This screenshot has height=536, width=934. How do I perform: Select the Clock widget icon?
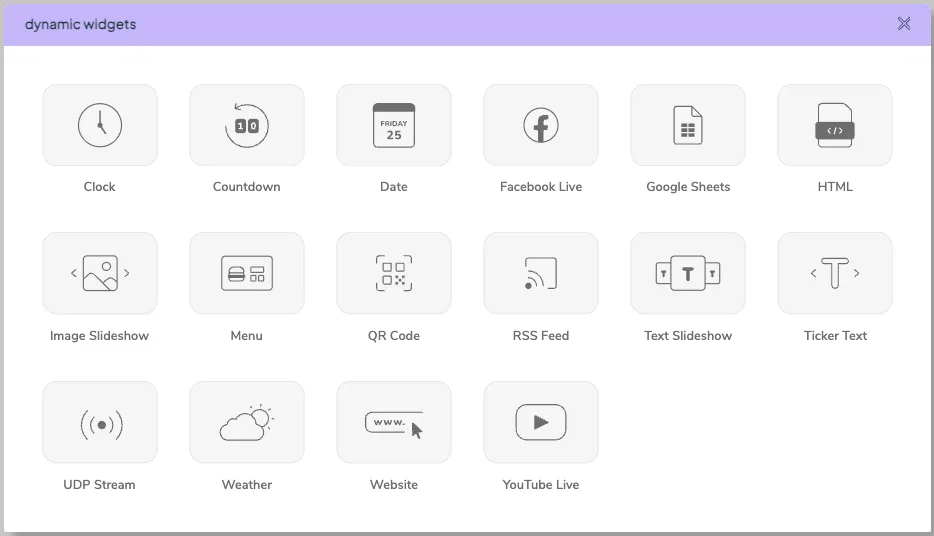(100, 125)
